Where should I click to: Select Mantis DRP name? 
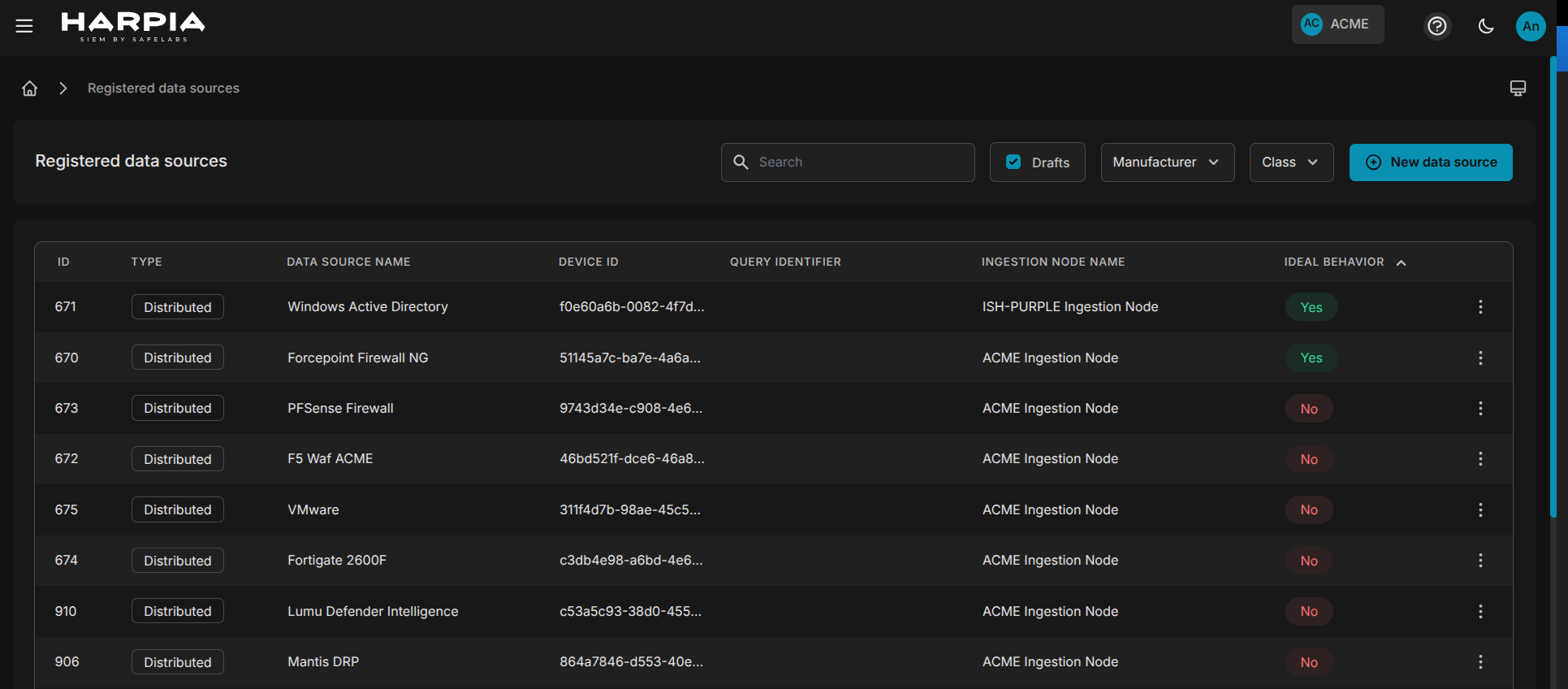(x=323, y=661)
